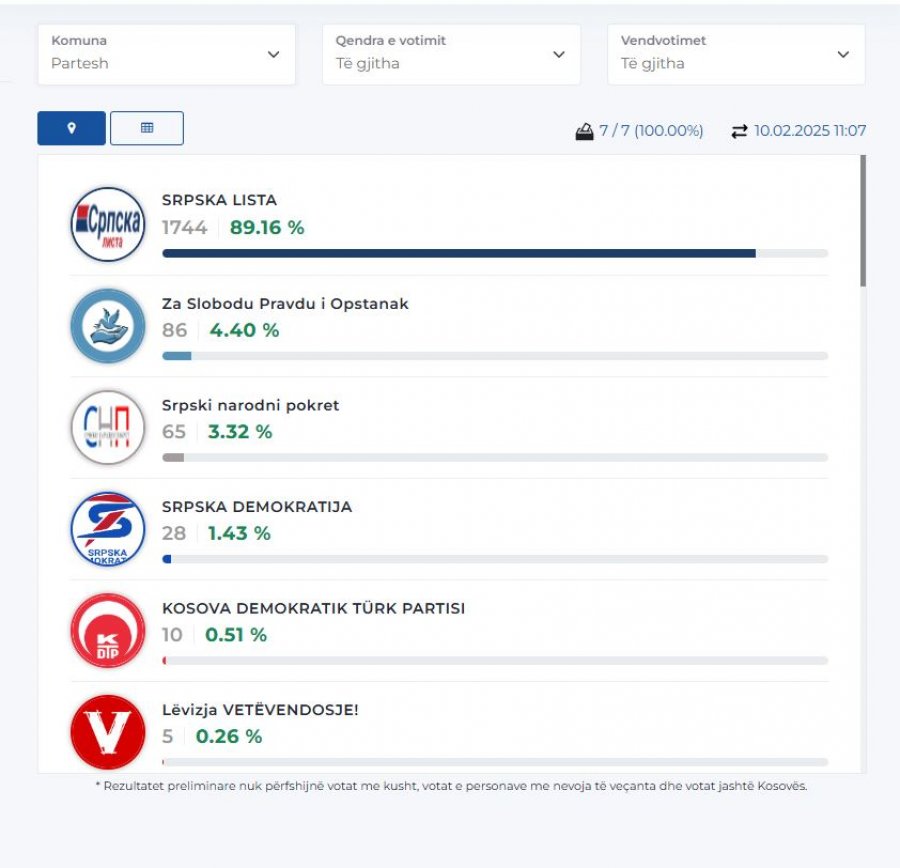Click the Za Slobodu Pravdu i Opstanak name

pos(285,304)
